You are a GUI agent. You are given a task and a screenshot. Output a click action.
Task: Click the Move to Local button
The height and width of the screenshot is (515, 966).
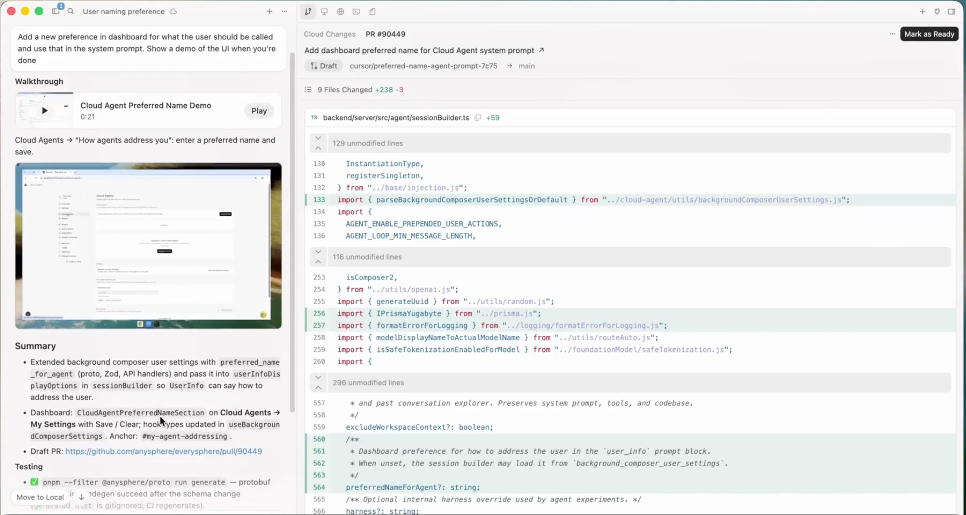41,497
